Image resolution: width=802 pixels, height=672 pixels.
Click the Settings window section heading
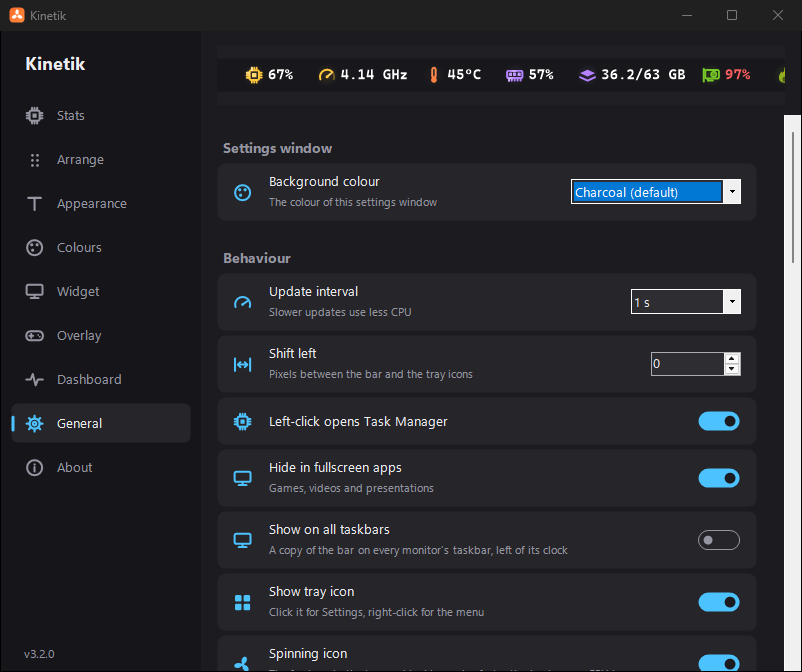point(277,148)
